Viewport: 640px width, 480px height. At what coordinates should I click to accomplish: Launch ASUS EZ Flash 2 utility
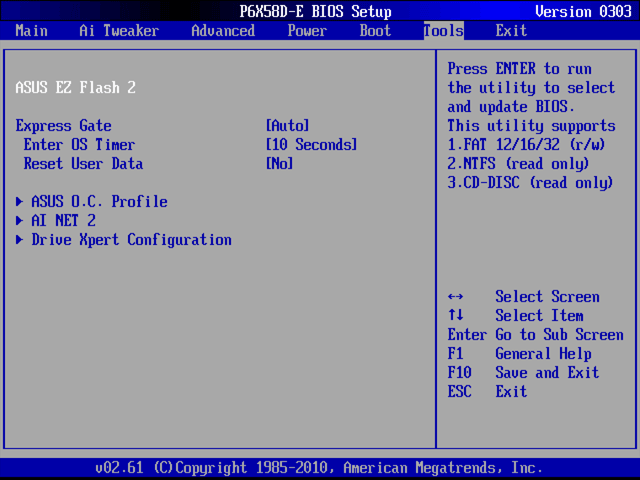(x=76, y=87)
